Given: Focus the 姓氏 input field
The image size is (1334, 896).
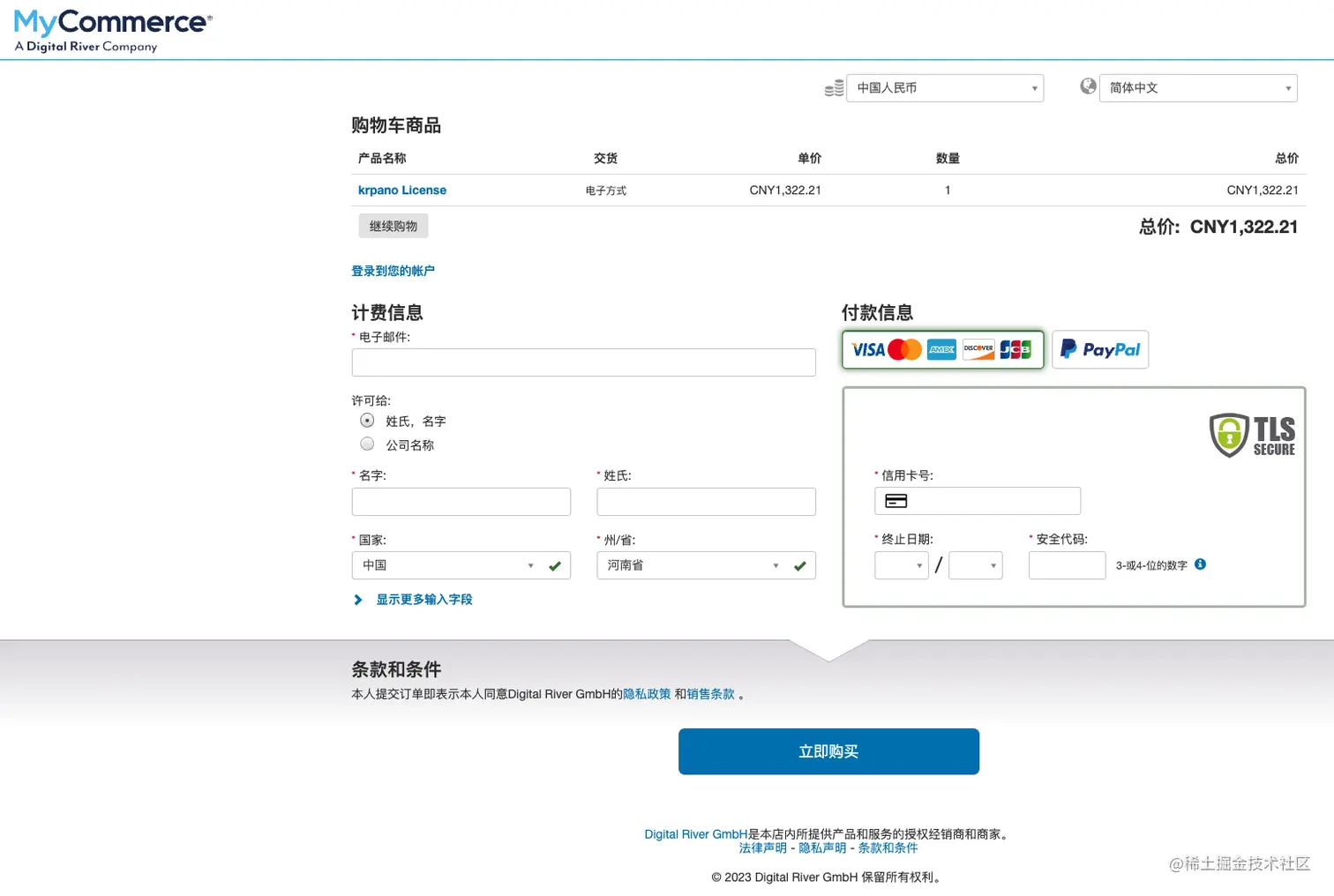Looking at the screenshot, I should [706, 502].
